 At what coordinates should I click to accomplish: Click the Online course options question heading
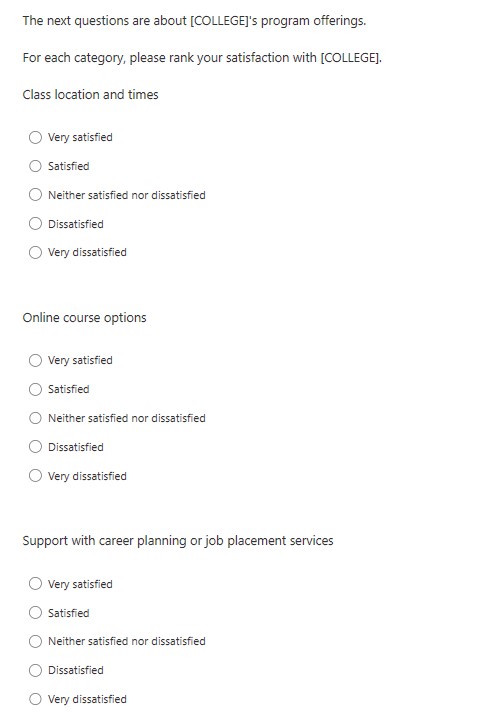84,318
